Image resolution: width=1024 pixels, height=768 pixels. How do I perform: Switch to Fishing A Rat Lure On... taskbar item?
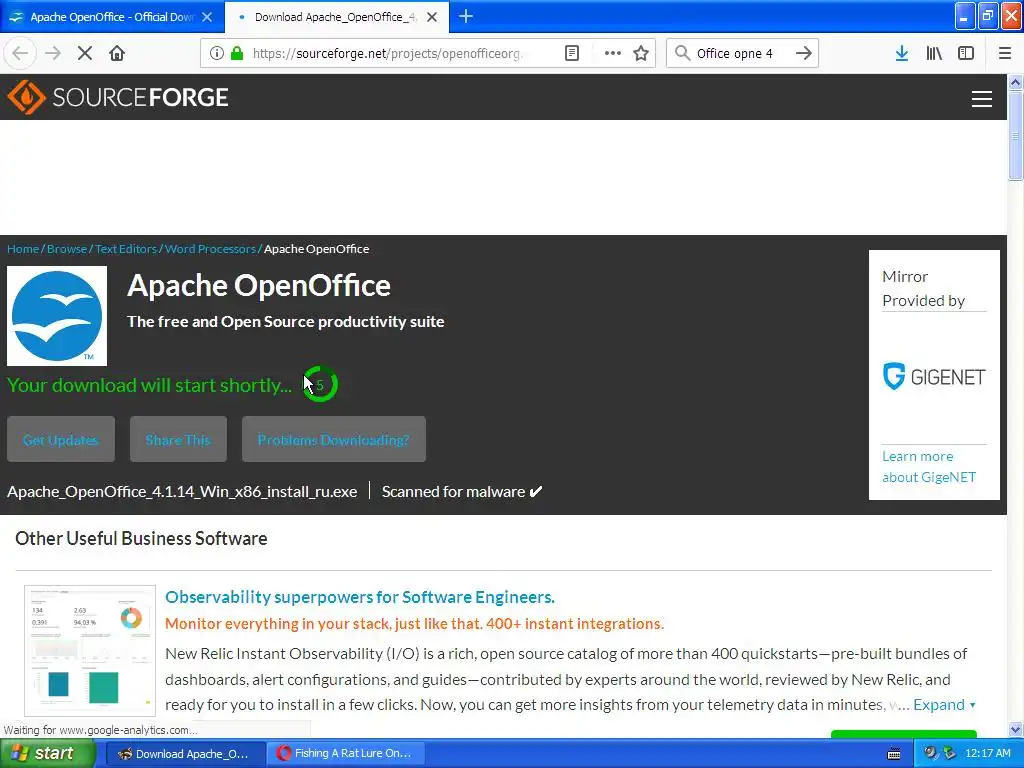tap(346, 753)
